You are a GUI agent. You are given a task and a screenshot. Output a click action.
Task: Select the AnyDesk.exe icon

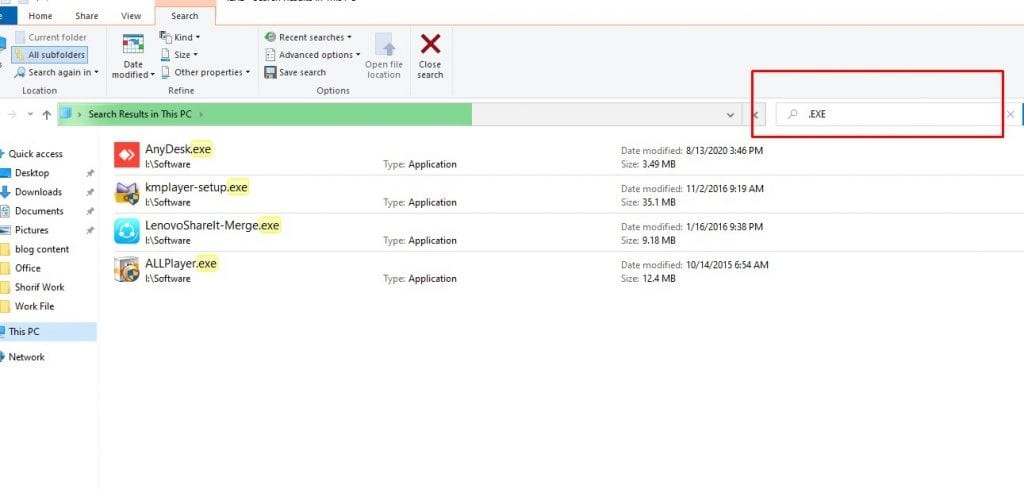click(x=127, y=155)
